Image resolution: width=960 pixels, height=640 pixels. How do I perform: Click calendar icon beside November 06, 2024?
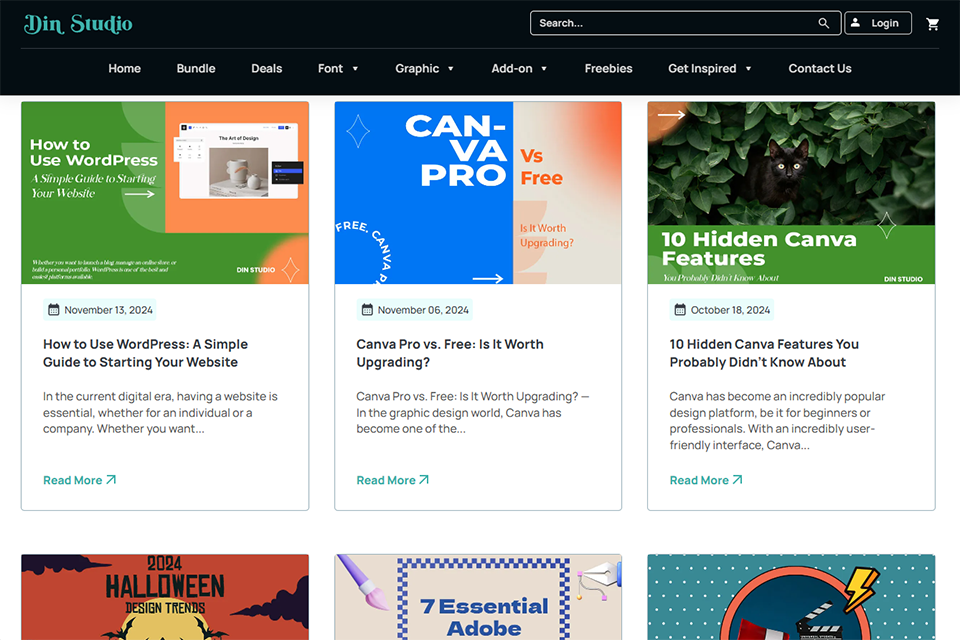point(367,310)
